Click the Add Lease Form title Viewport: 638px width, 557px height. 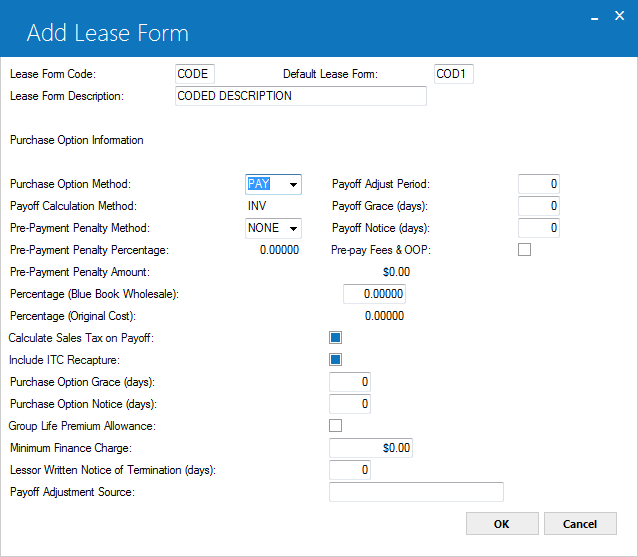click(108, 33)
